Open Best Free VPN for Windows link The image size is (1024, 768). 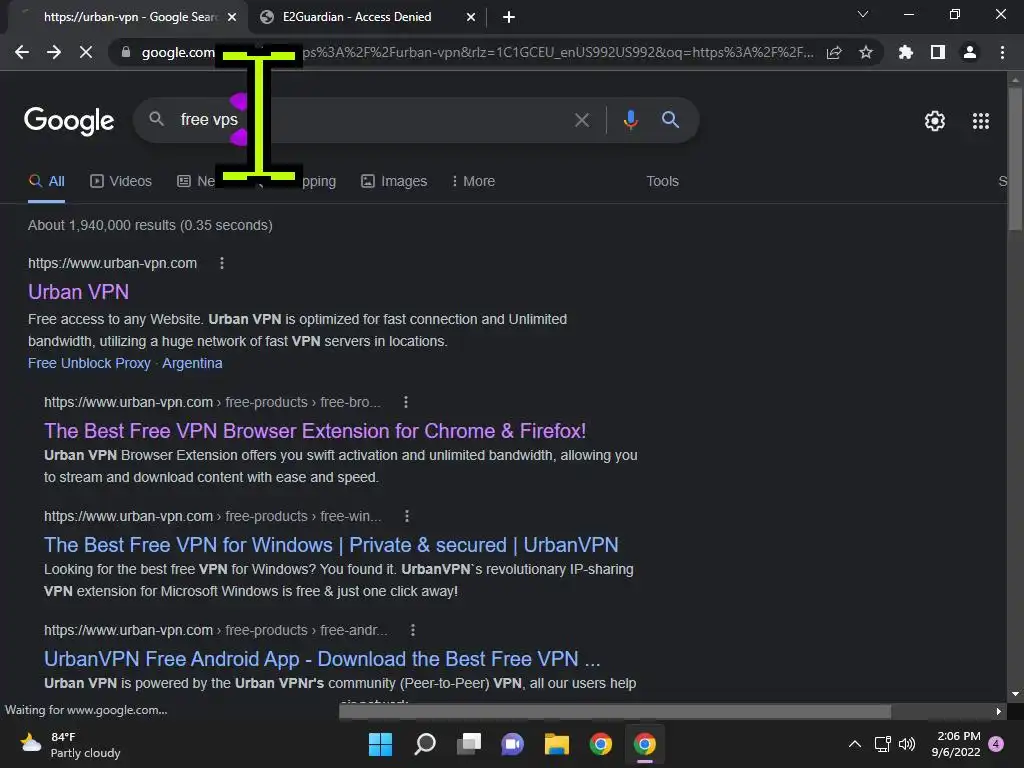pyautogui.click(x=331, y=545)
